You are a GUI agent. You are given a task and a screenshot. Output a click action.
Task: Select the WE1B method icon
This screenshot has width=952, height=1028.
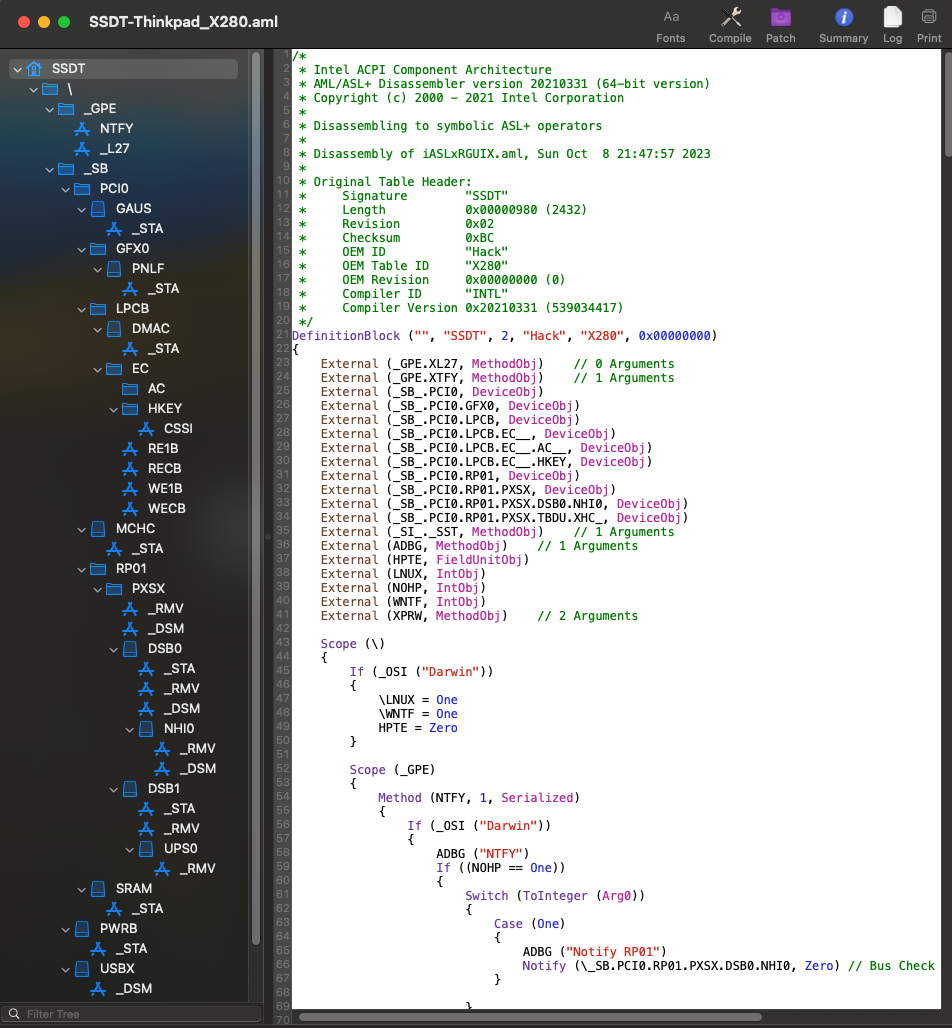130,488
